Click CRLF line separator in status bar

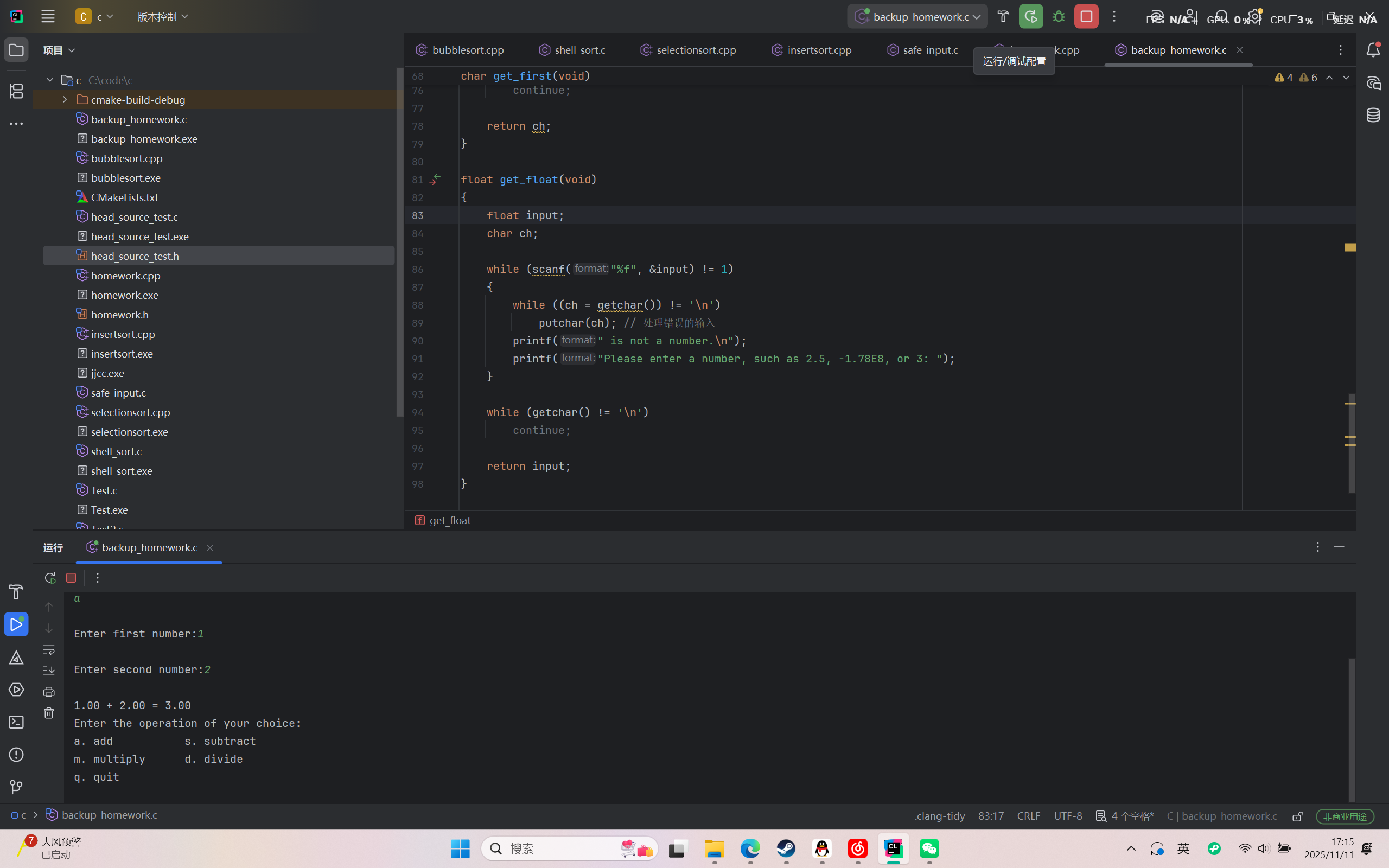tap(1028, 816)
